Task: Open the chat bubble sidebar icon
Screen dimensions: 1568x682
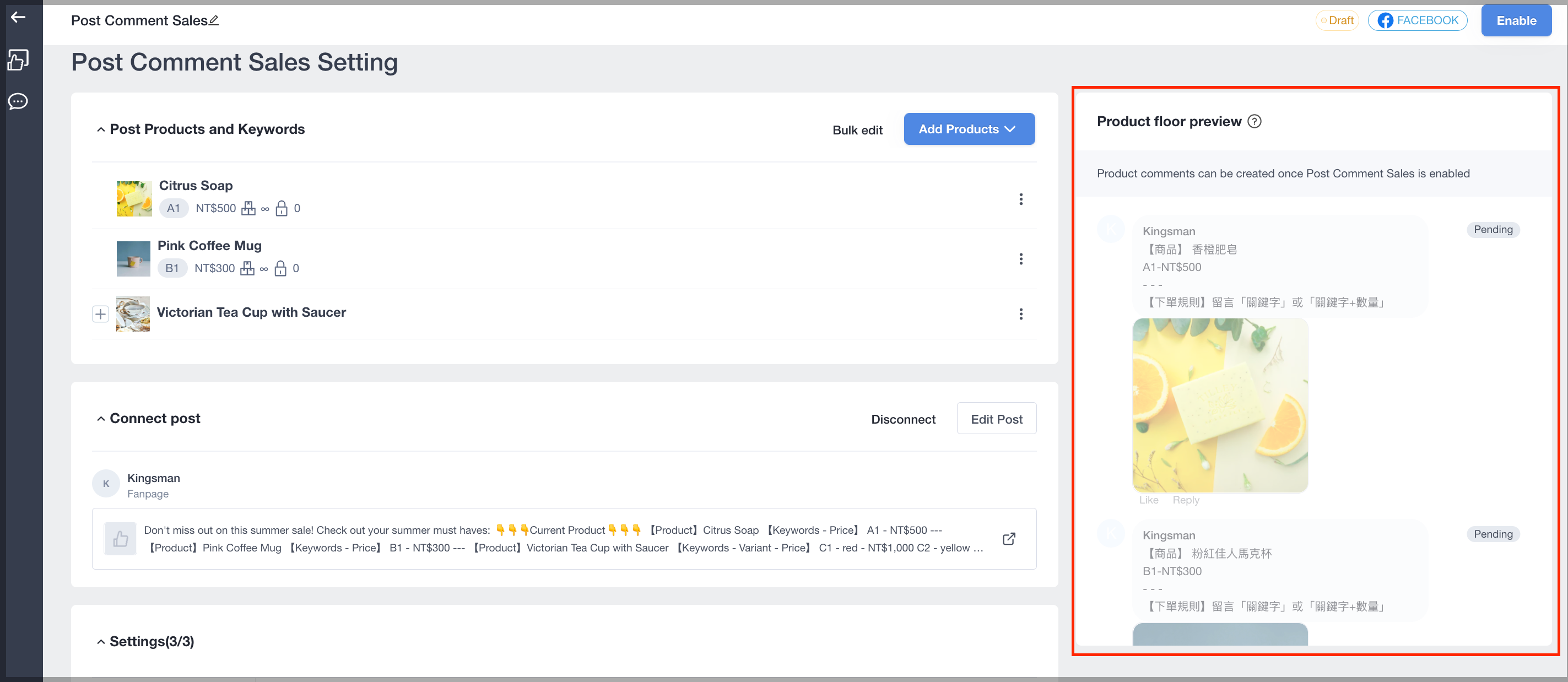Action: [18, 101]
